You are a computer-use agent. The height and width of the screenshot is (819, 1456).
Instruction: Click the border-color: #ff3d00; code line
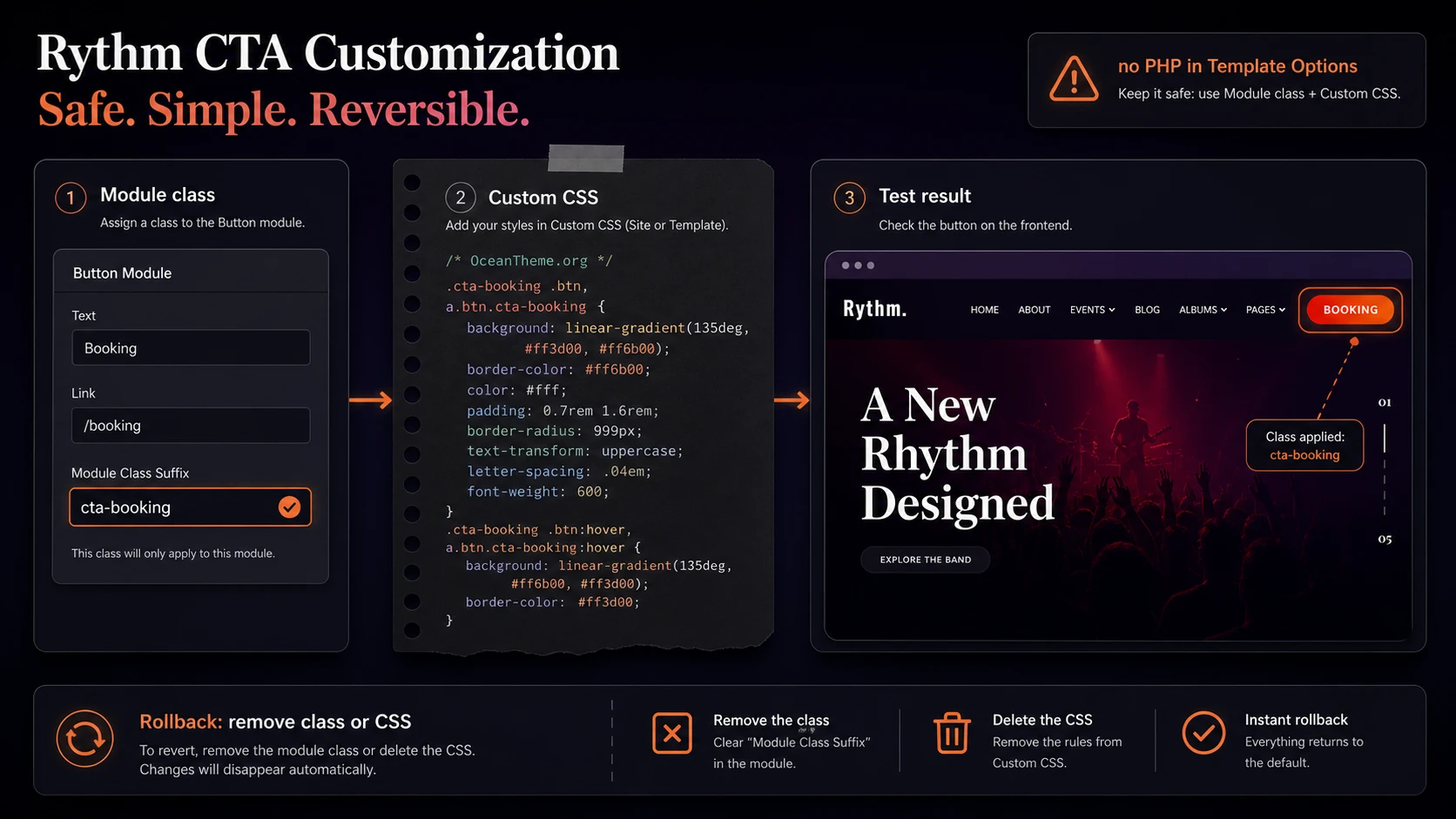(x=552, y=602)
